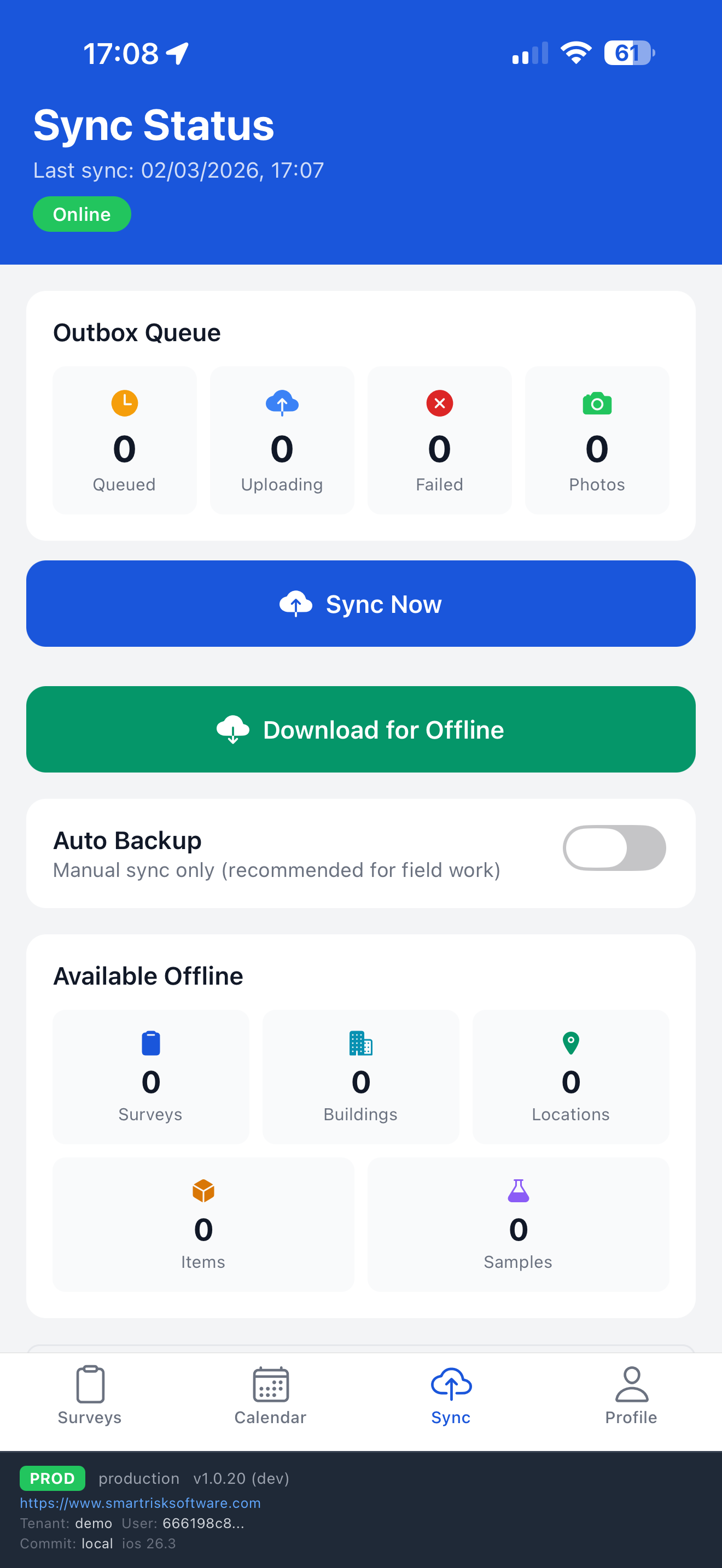This screenshot has width=722, height=1568.
Task: Tap the Outbox Queue heading
Action: click(137, 332)
